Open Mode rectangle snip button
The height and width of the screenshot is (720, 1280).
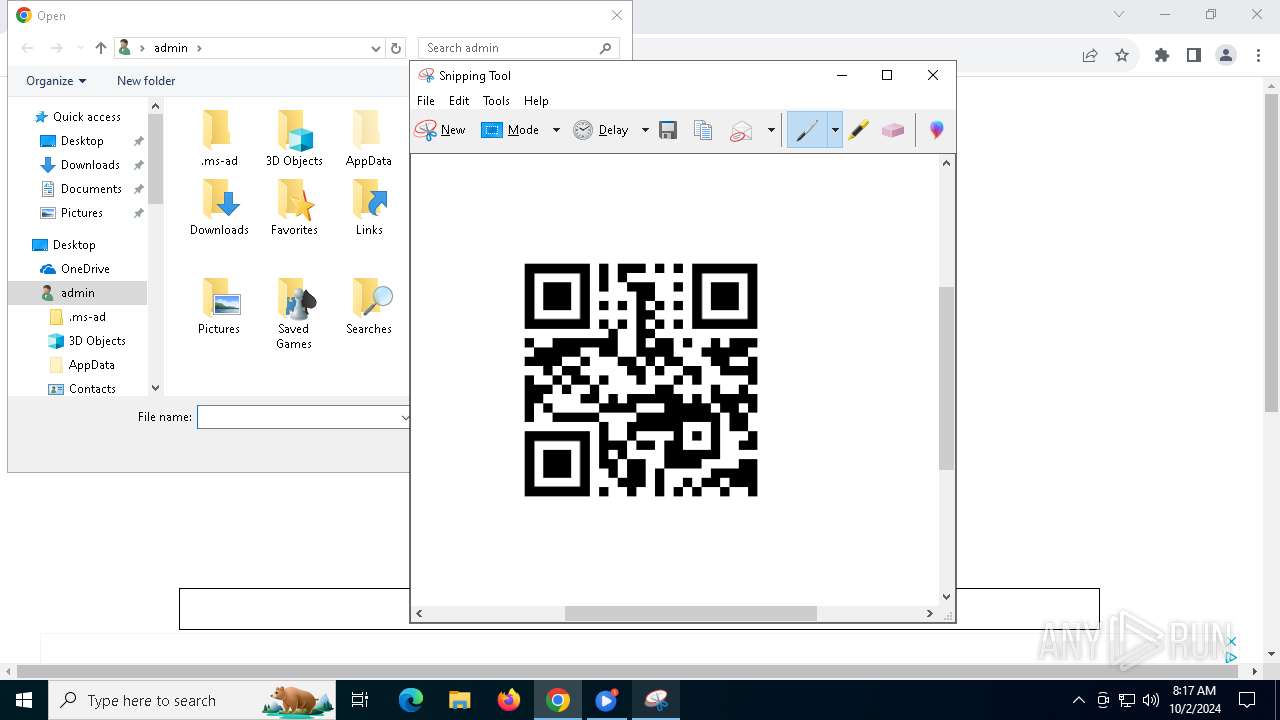(x=510, y=130)
